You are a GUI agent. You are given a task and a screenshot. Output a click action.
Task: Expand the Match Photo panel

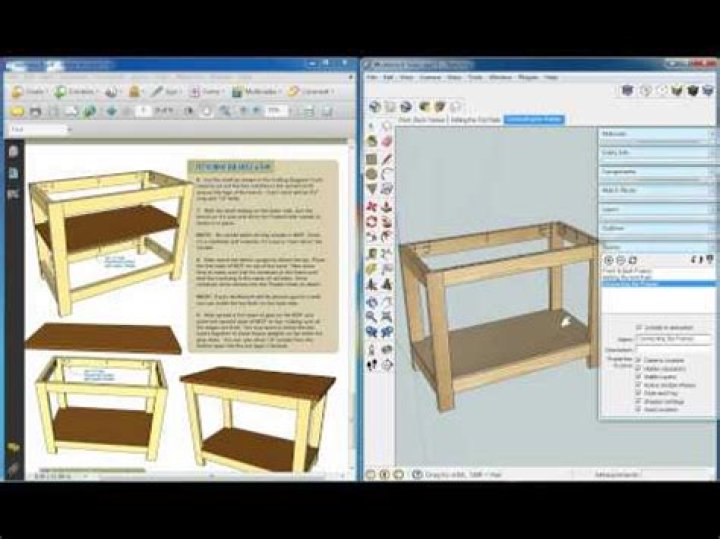(x=658, y=190)
